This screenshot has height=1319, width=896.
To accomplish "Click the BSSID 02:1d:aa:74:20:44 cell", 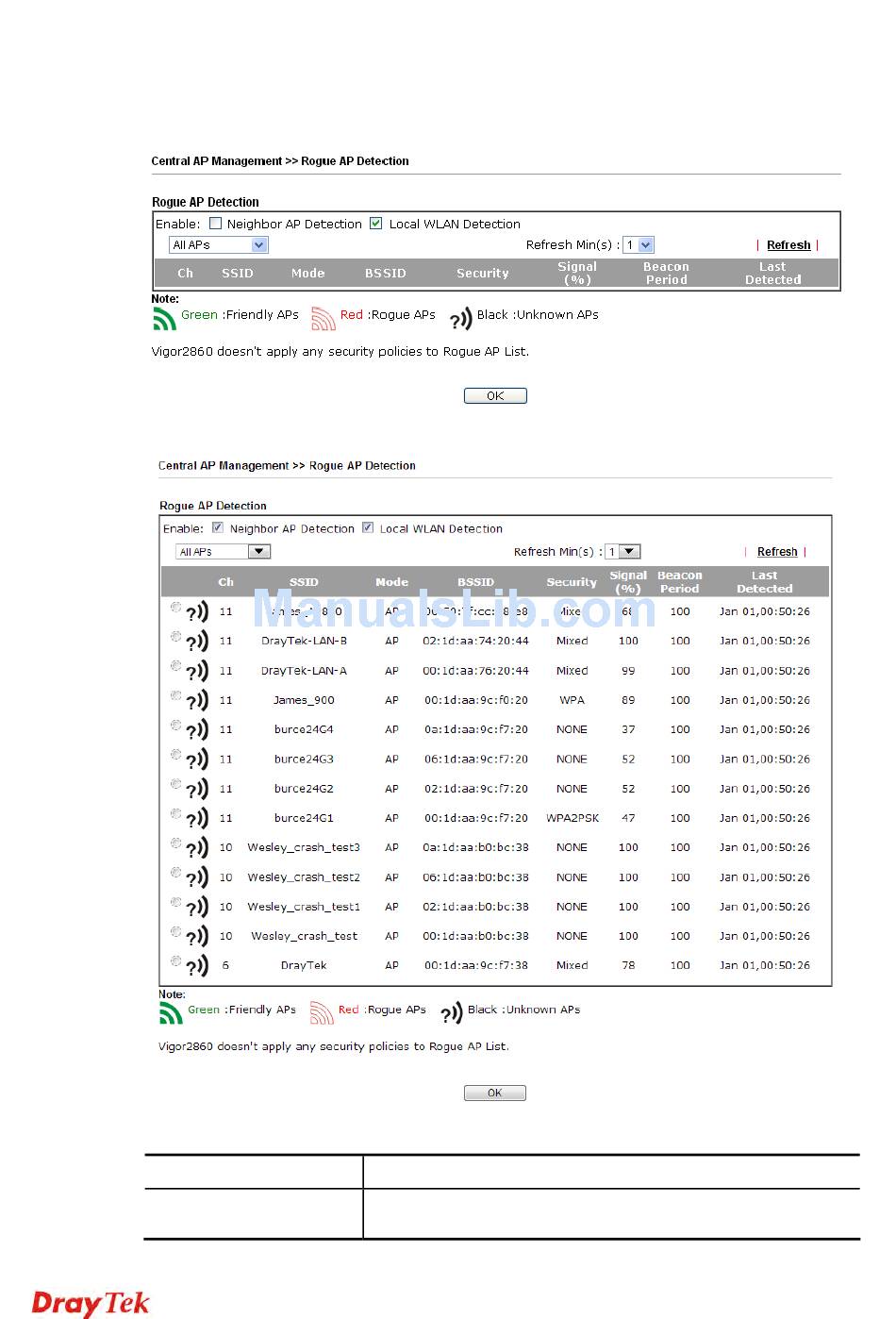I will (476, 642).
